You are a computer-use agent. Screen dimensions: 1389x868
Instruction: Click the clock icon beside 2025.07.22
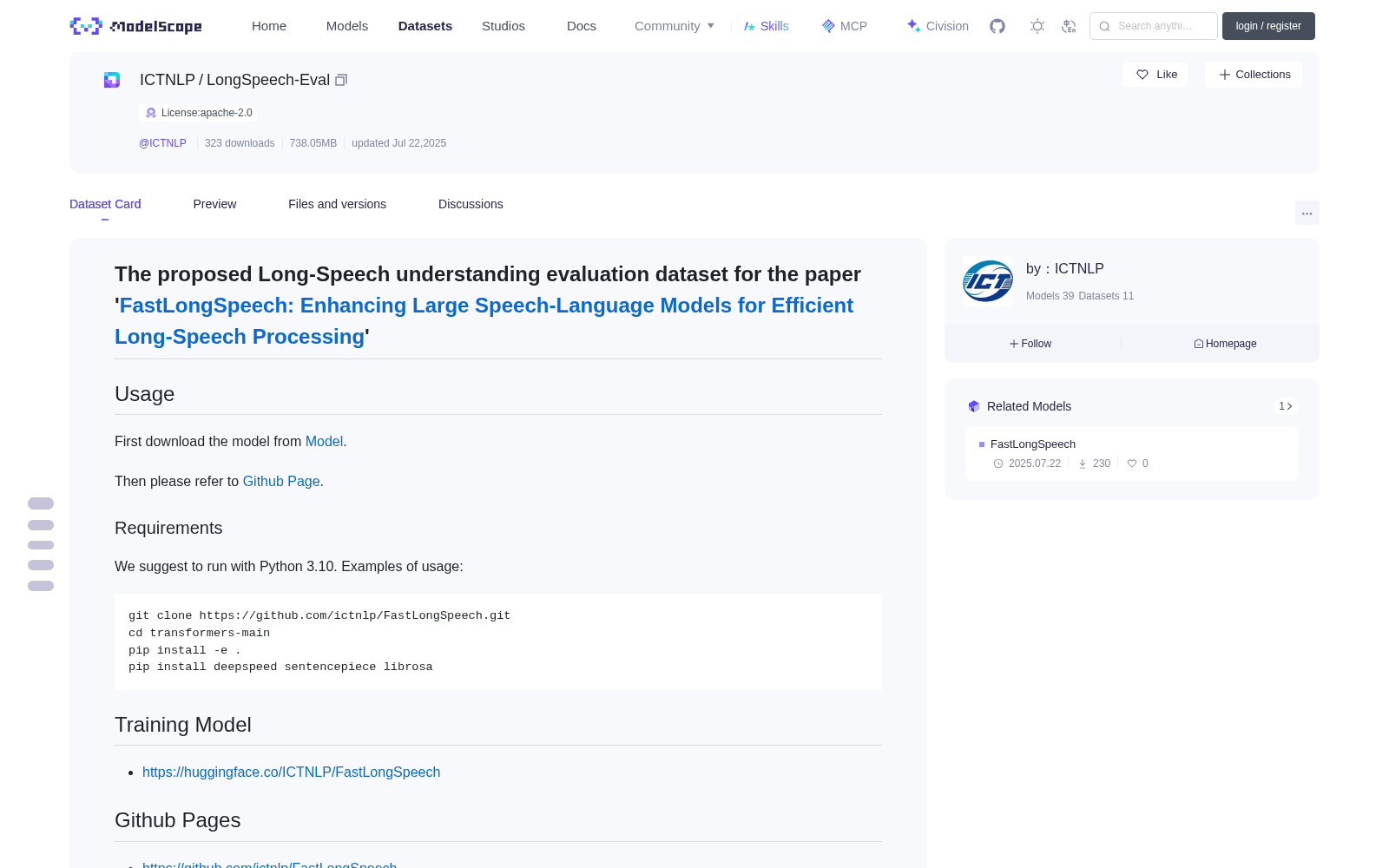click(x=998, y=464)
